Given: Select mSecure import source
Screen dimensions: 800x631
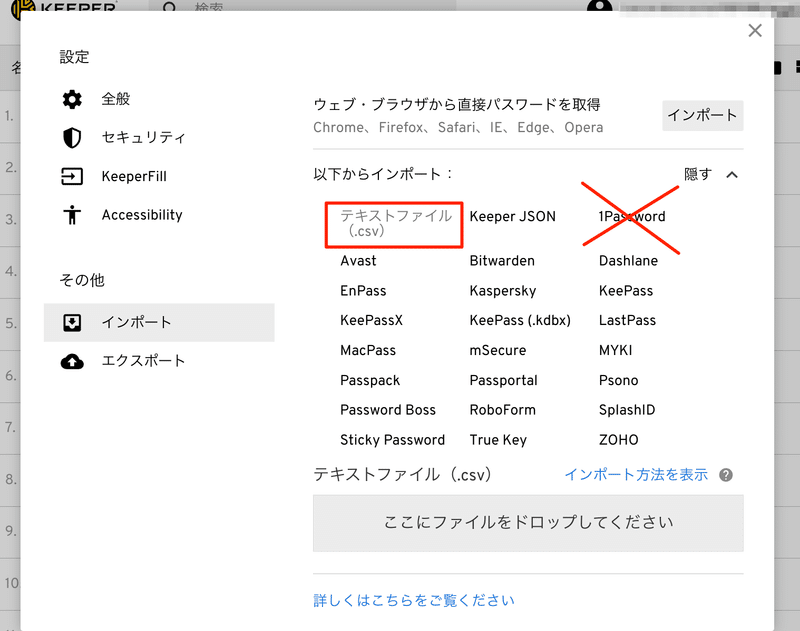Looking at the screenshot, I should pos(497,351).
